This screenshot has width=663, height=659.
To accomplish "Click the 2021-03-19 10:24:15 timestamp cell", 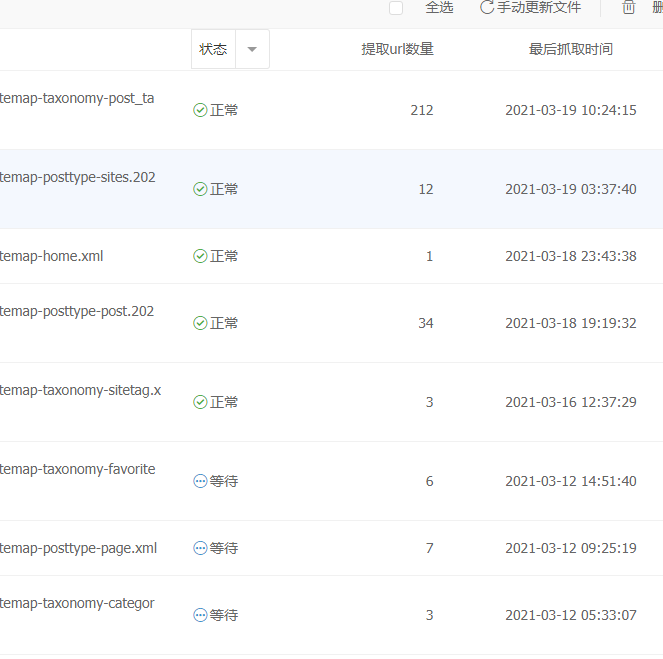I will (570, 110).
